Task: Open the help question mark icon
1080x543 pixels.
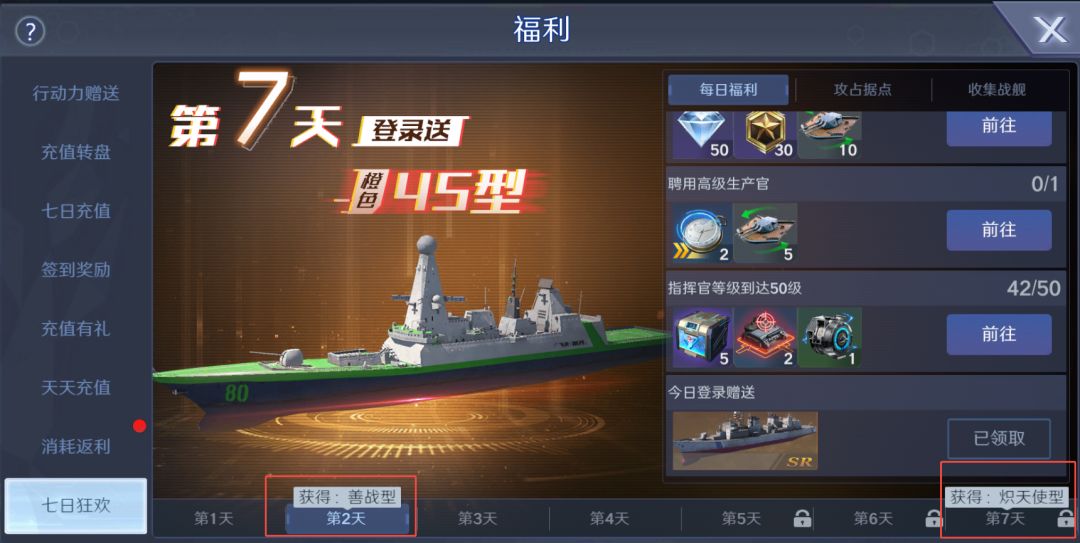Action: click(30, 31)
